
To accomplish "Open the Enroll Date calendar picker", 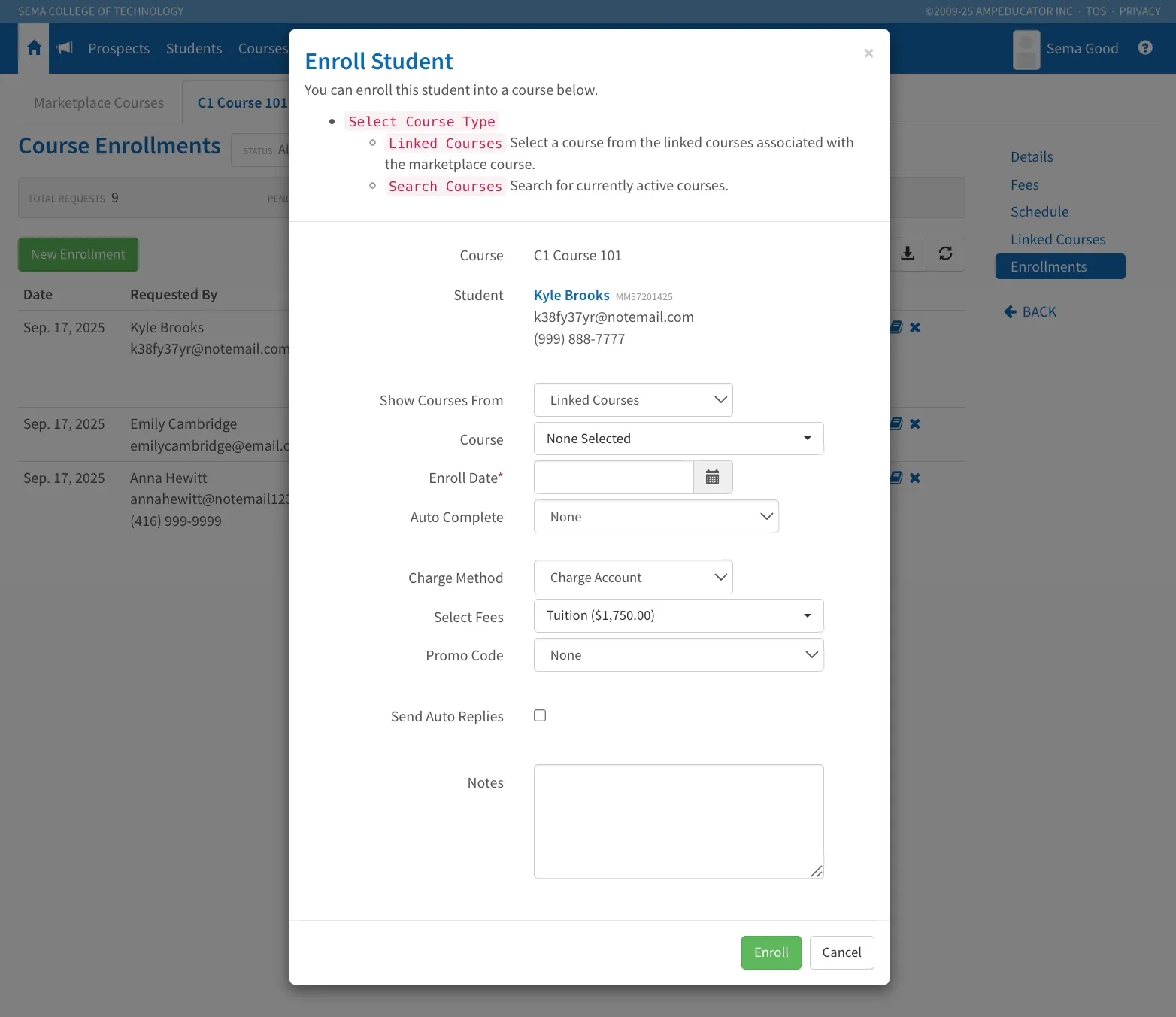I will pos(713,478).
